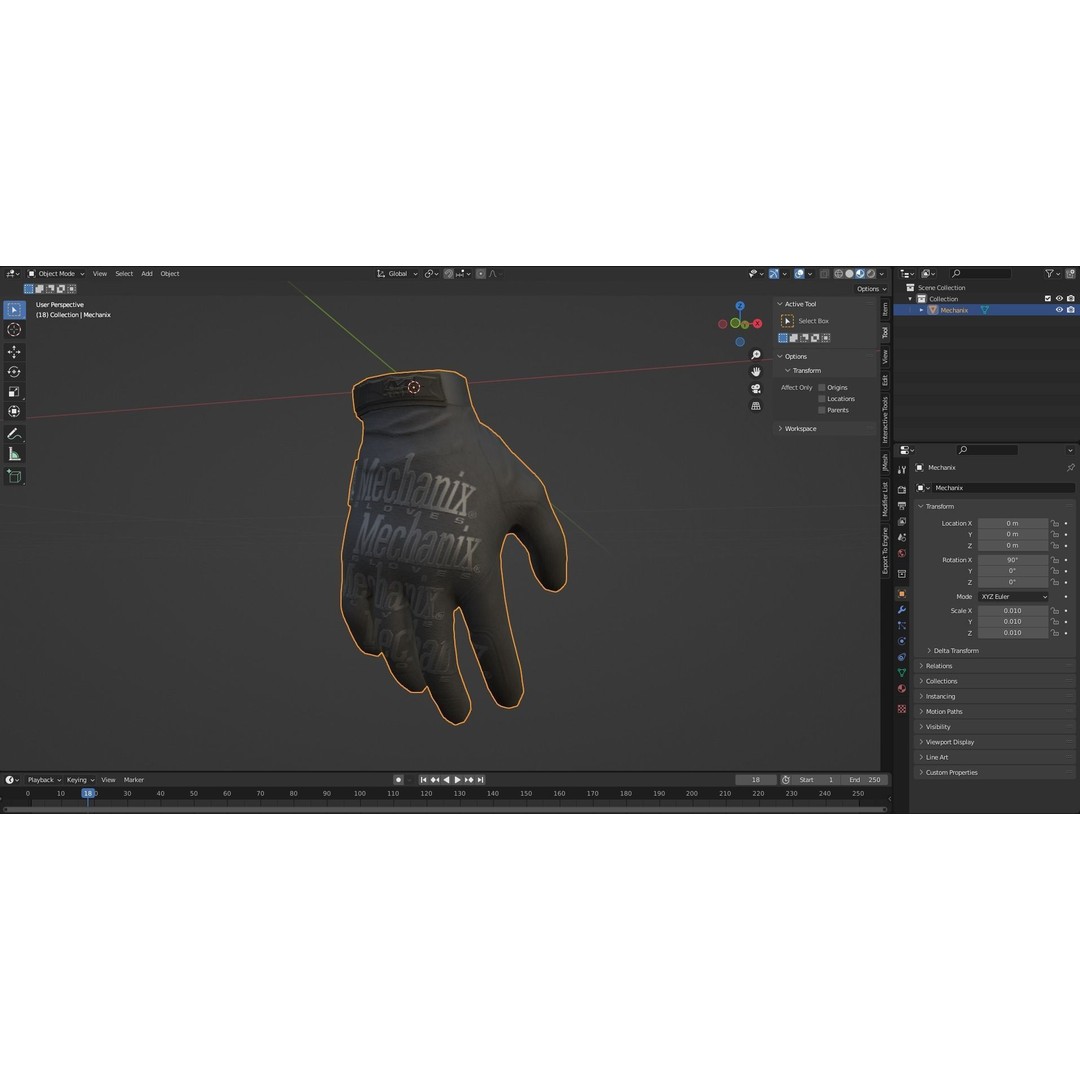Open the timeline Marker menu
This screenshot has height=1080, width=1080.
(134, 780)
